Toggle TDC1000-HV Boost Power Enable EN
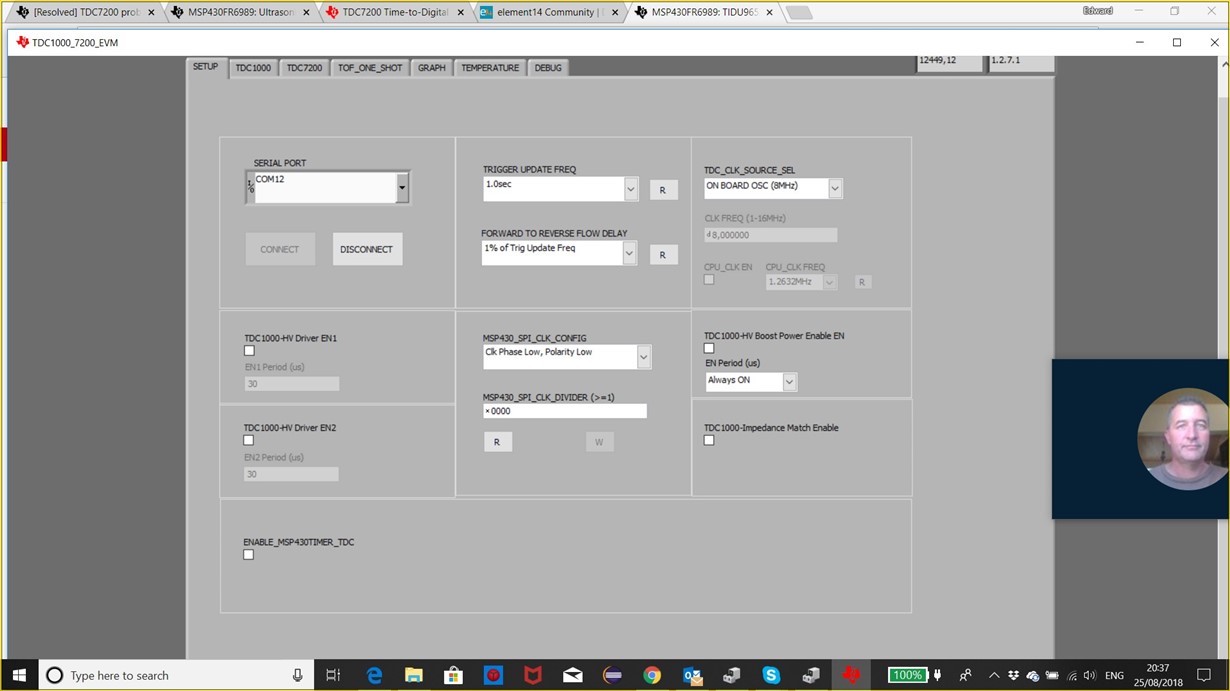This screenshot has width=1230, height=691. tap(709, 348)
